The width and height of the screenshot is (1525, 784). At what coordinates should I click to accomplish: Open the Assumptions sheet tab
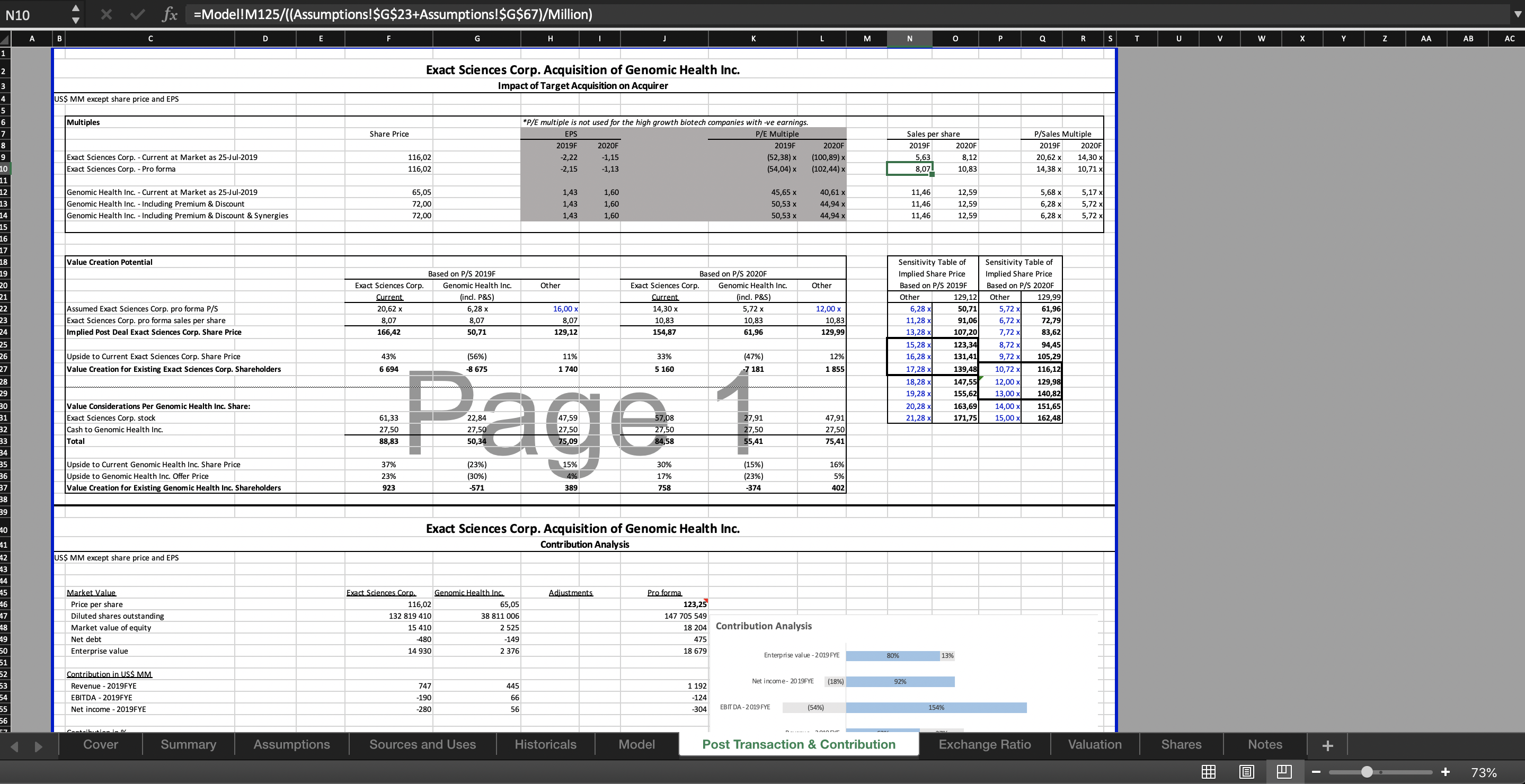coord(292,744)
